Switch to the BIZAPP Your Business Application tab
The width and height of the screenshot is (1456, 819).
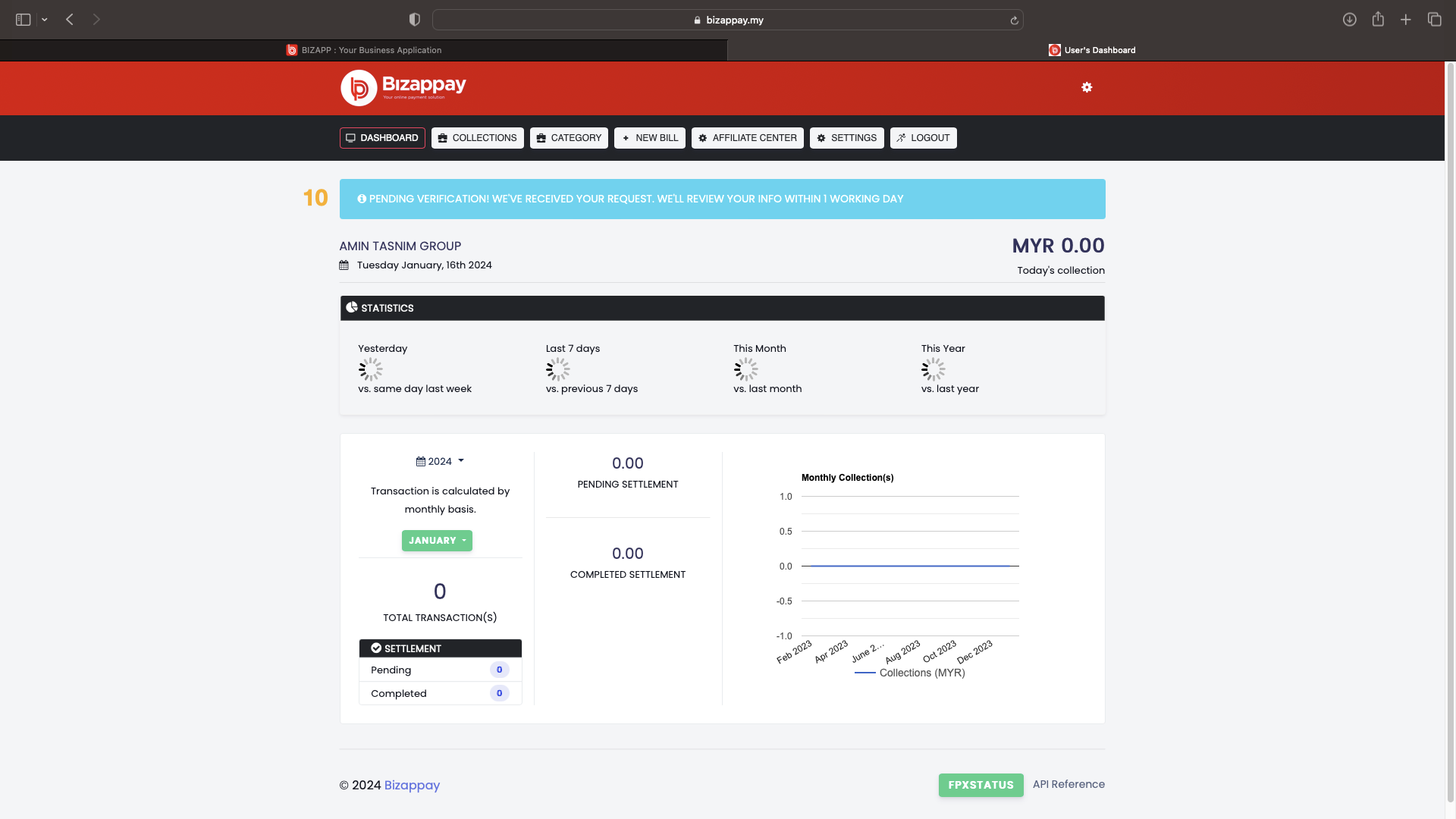coord(364,50)
